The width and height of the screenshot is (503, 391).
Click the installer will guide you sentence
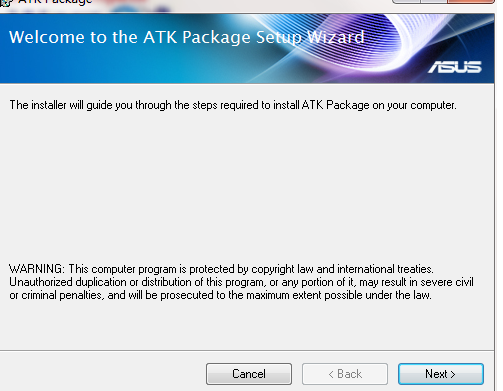click(233, 105)
